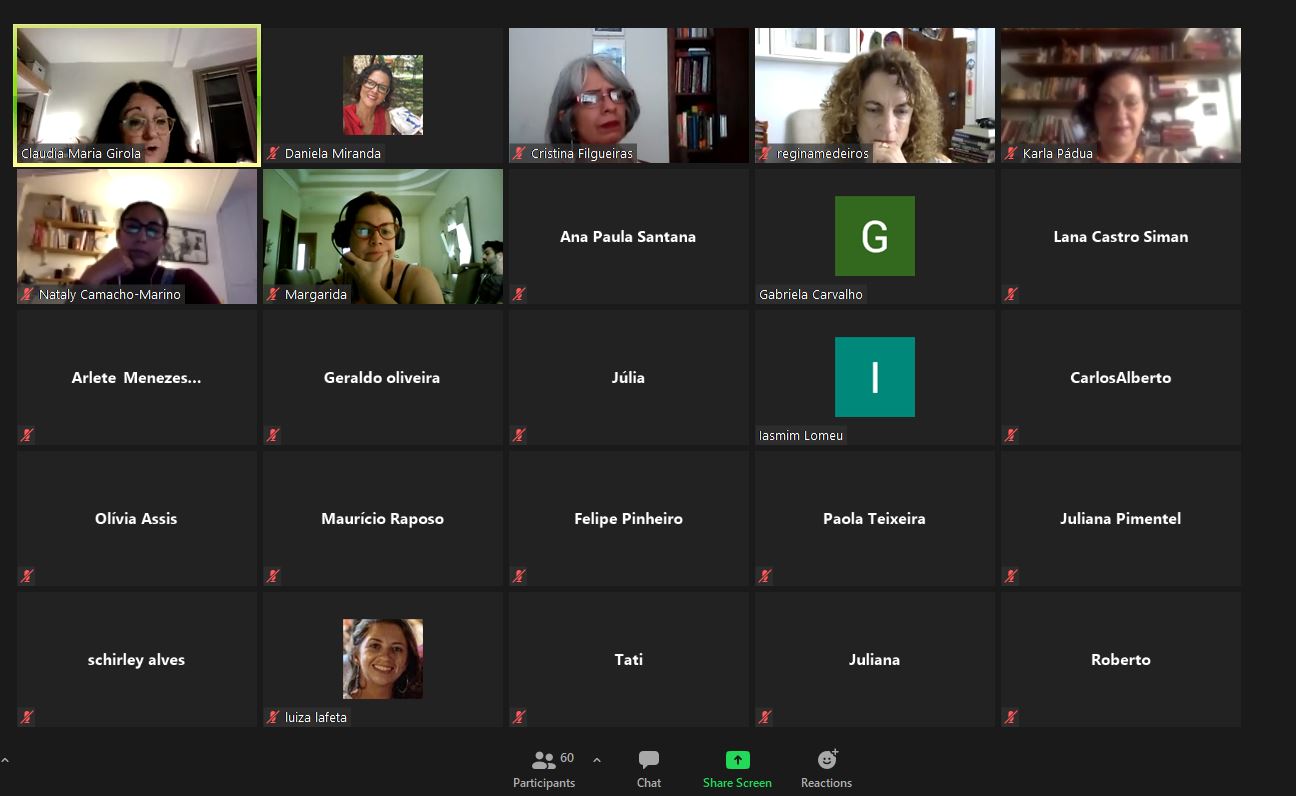Click the name Geraldo oliveira
Image resolution: width=1296 pixels, height=796 pixels.
pos(382,378)
